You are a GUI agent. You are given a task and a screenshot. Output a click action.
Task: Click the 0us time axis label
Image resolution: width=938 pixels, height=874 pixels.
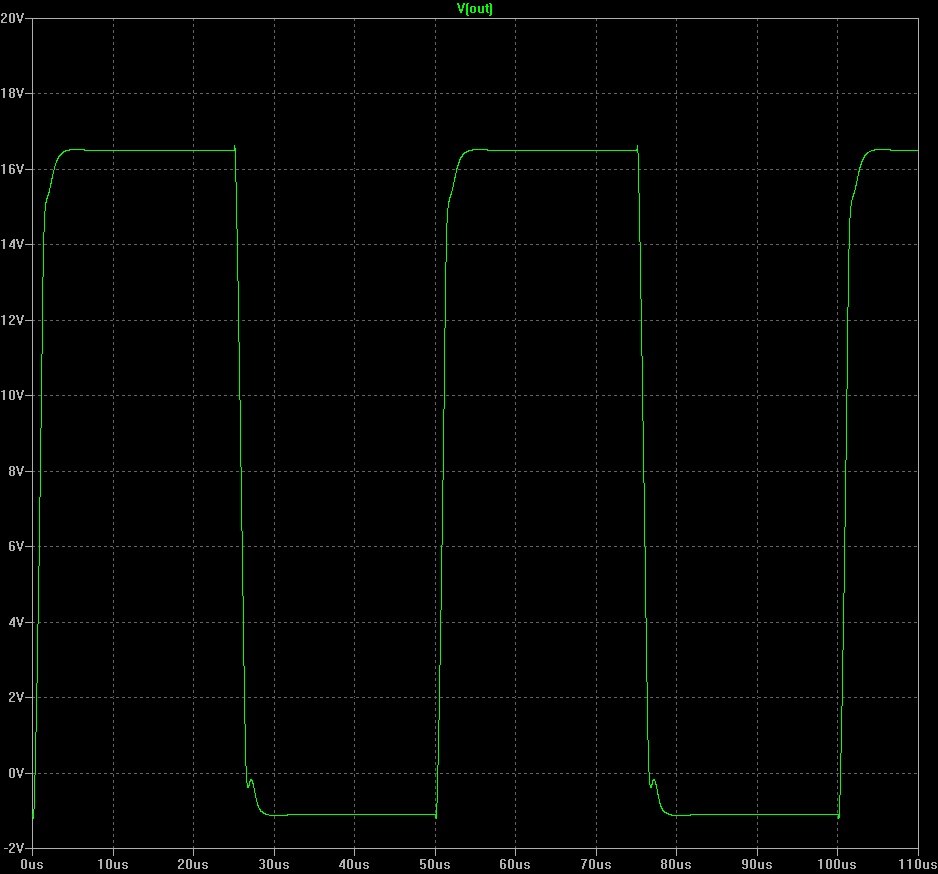tap(32, 864)
